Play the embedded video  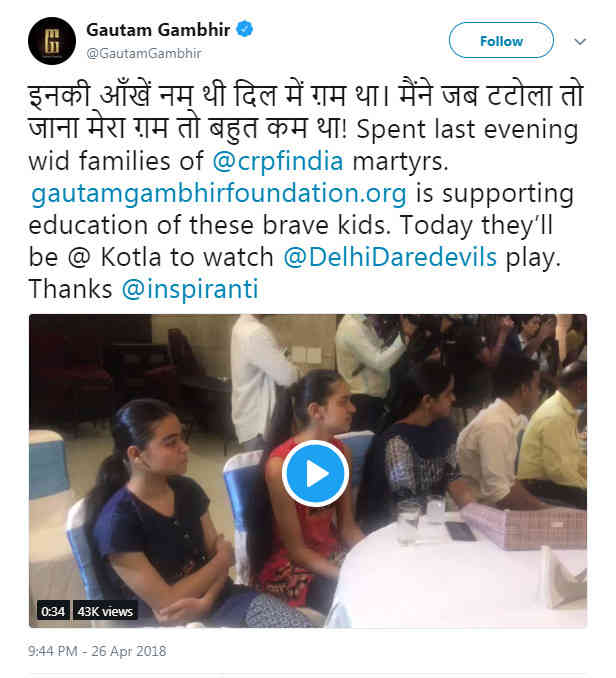(315, 472)
